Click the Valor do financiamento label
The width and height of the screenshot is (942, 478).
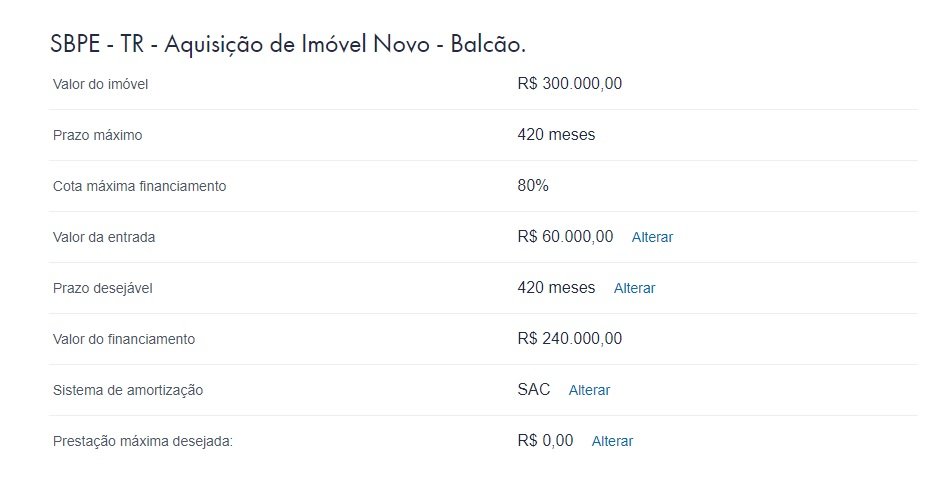124,339
